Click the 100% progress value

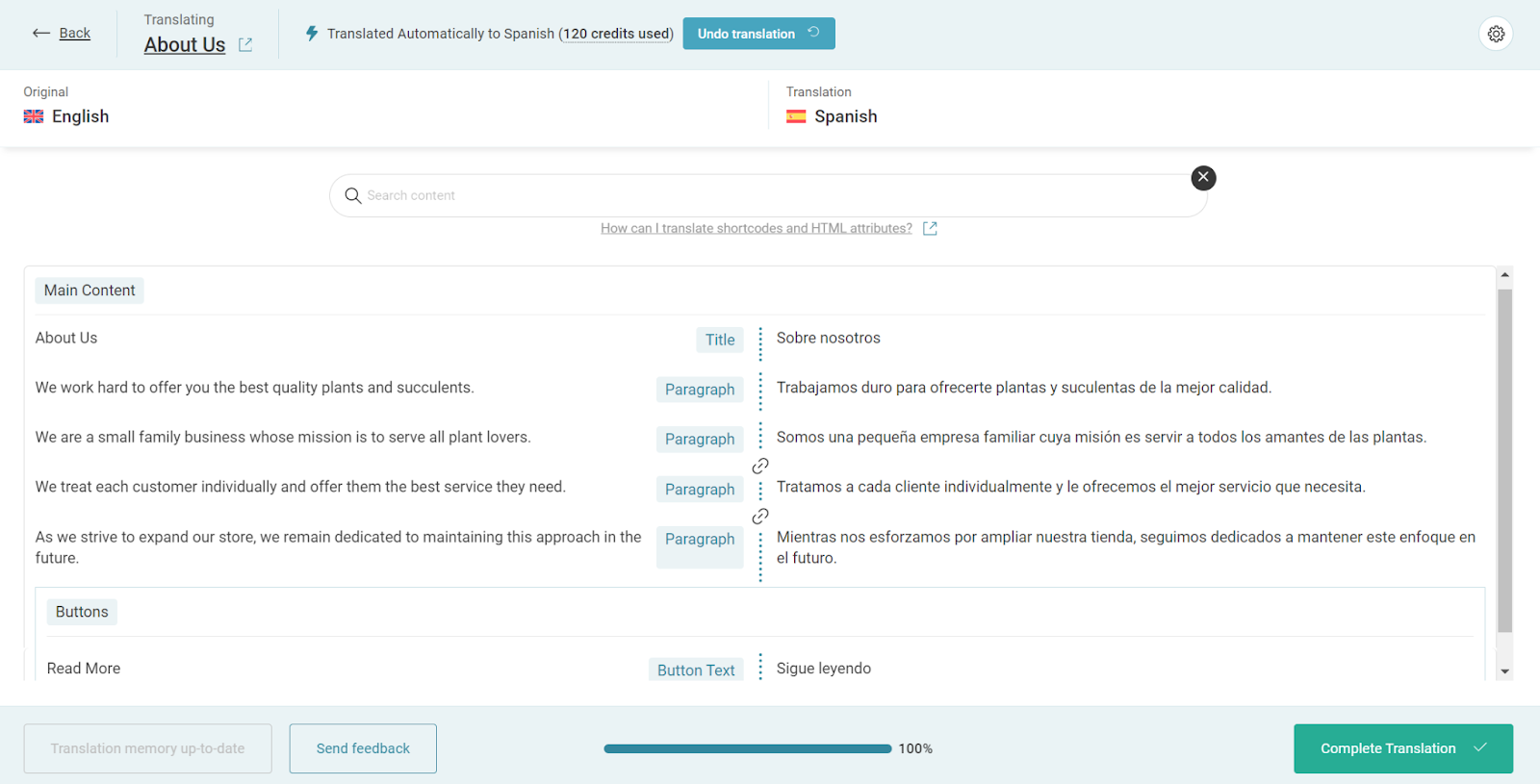(915, 748)
